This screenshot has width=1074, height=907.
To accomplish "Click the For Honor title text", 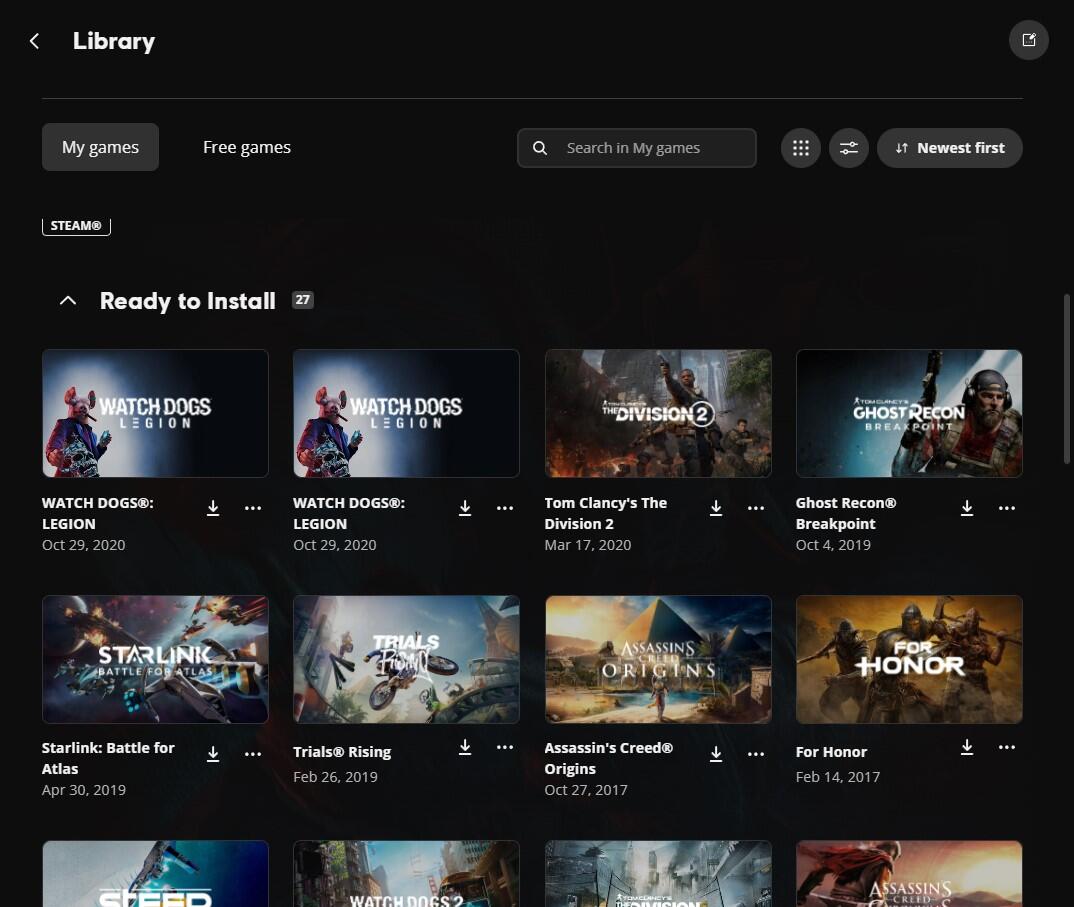I will (831, 751).
